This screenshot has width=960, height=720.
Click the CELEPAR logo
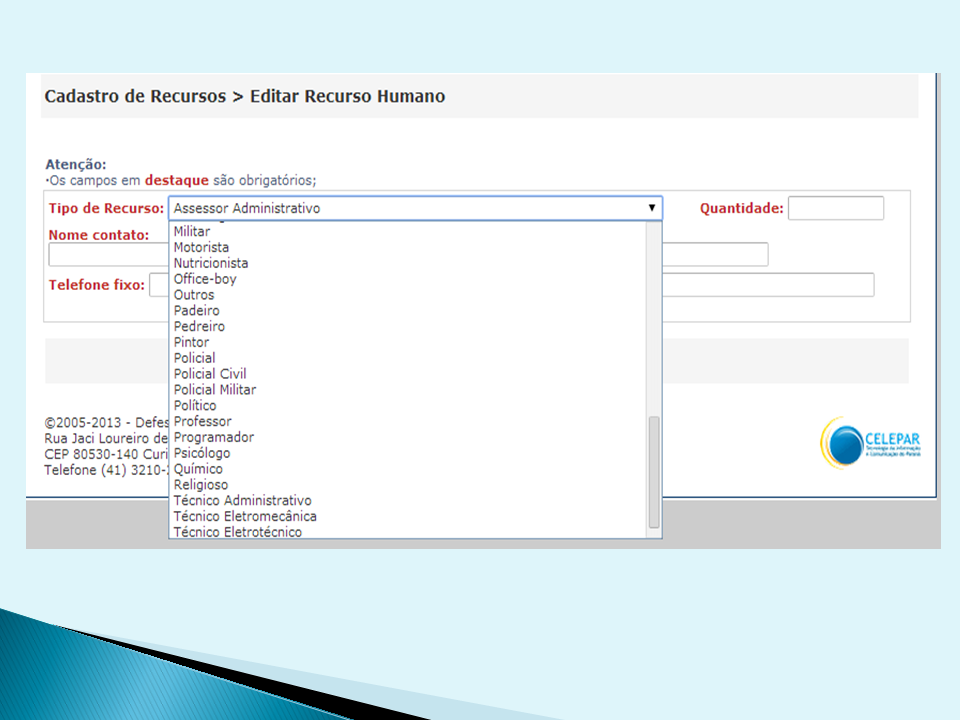pyautogui.click(x=871, y=442)
